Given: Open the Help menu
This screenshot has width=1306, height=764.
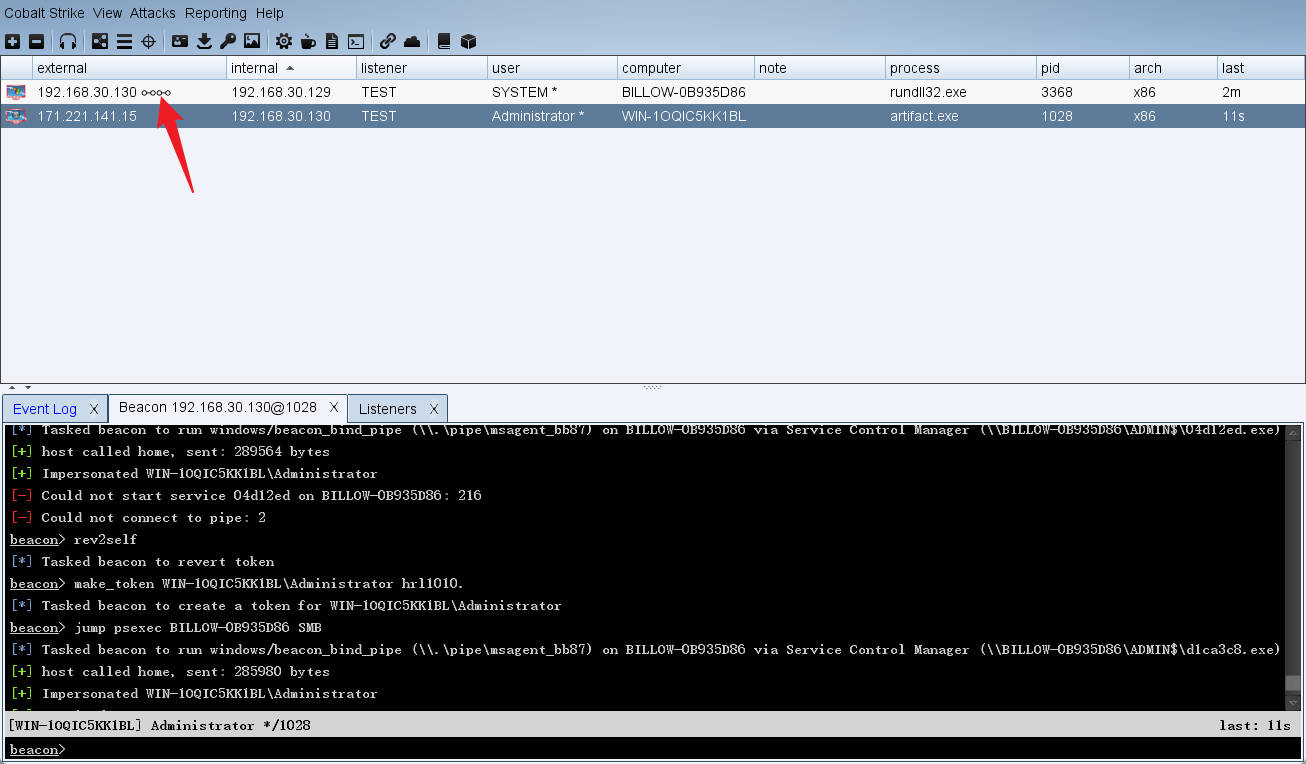Looking at the screenshot, I should 269,13.
